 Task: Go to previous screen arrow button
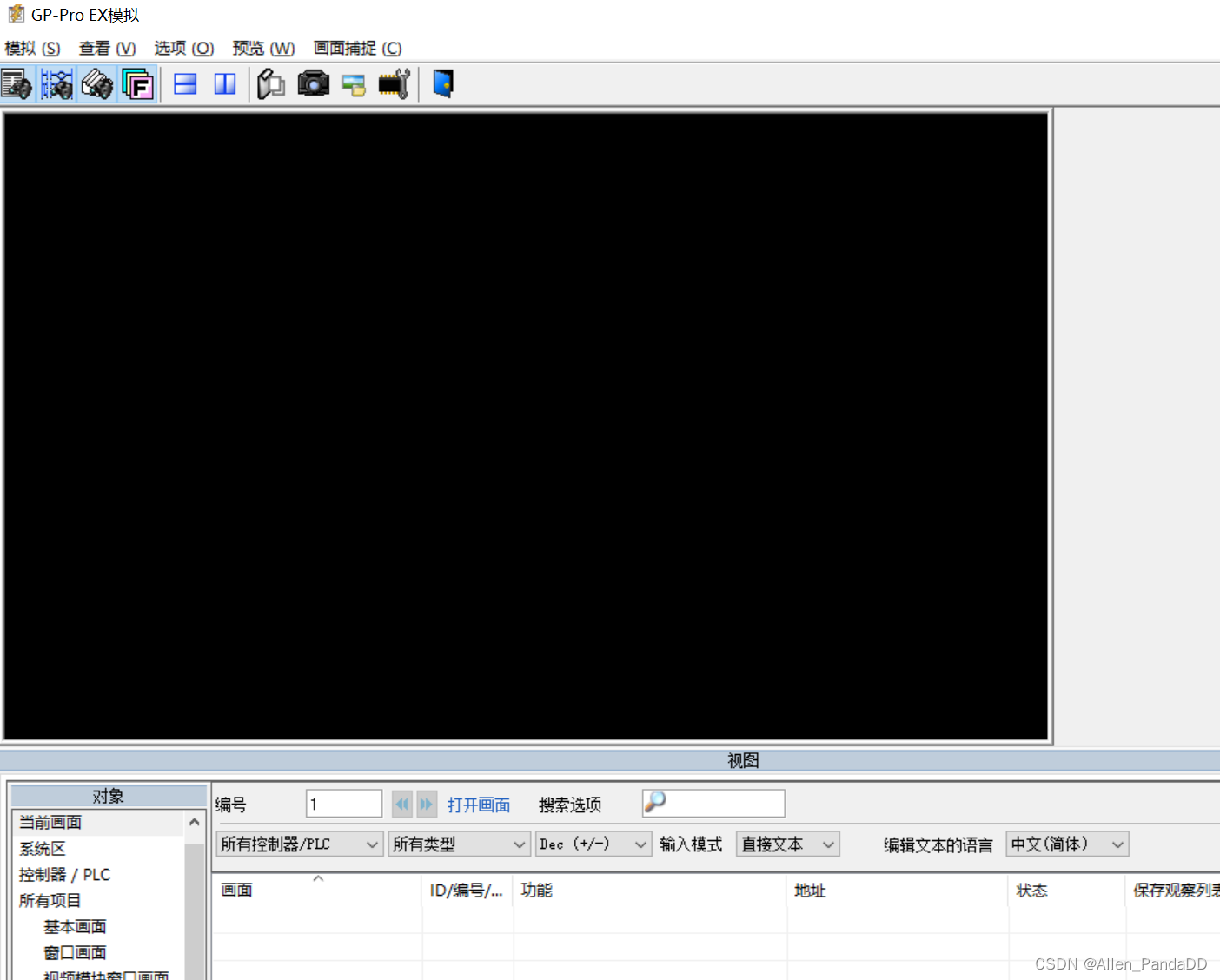click(x=401, y=804)
